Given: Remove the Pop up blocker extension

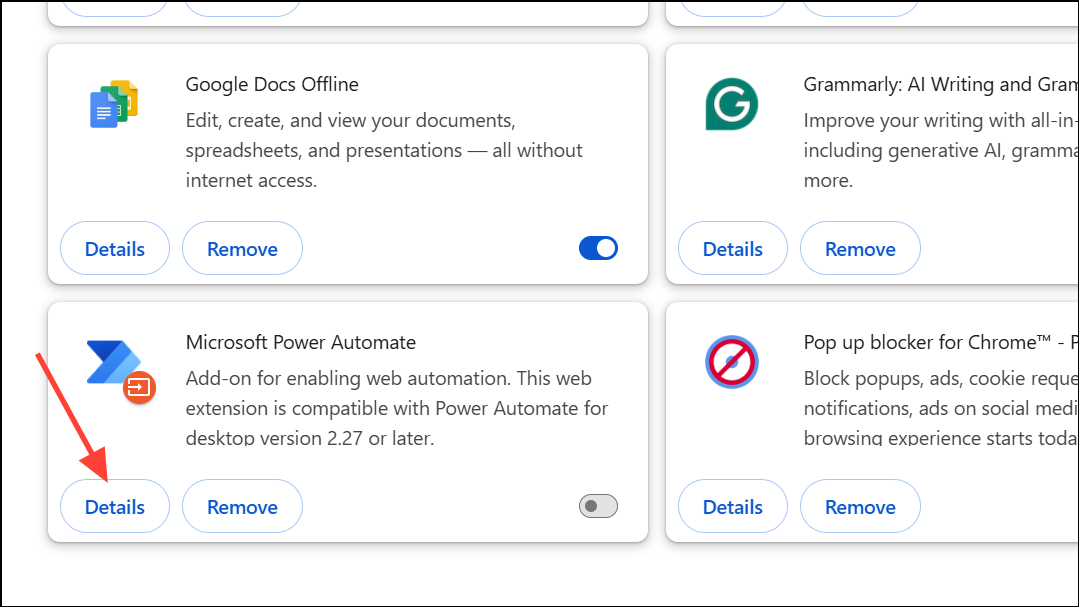Looking at the screenshot, I should point(860,505).
